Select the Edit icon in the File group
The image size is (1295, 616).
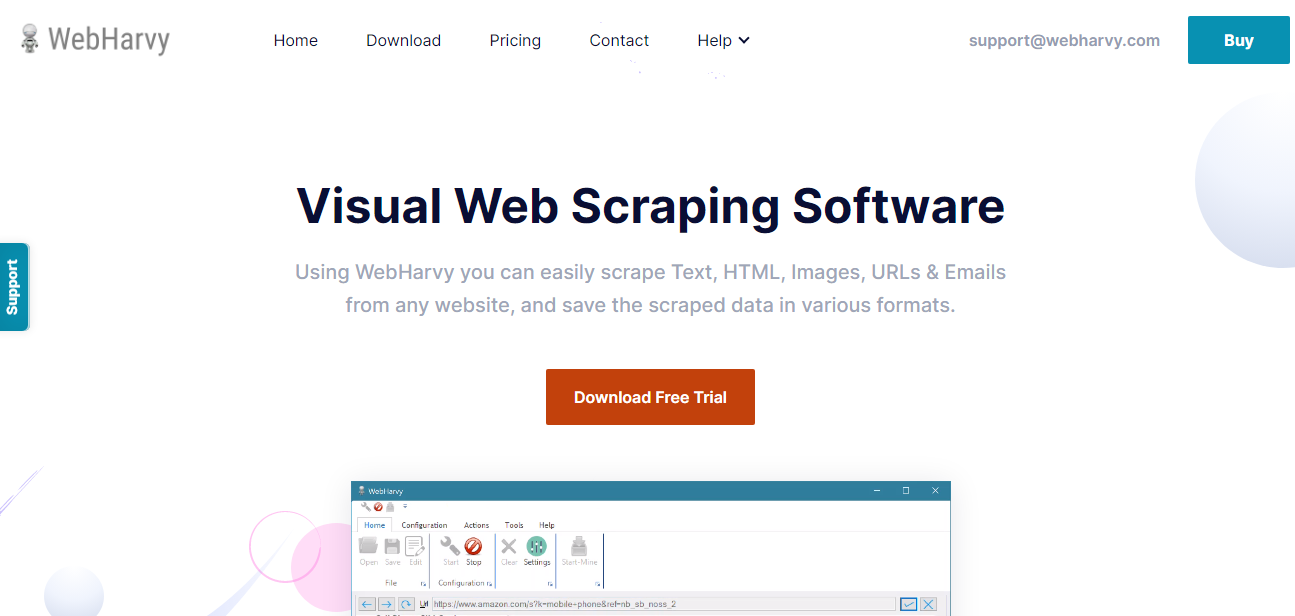414,549
